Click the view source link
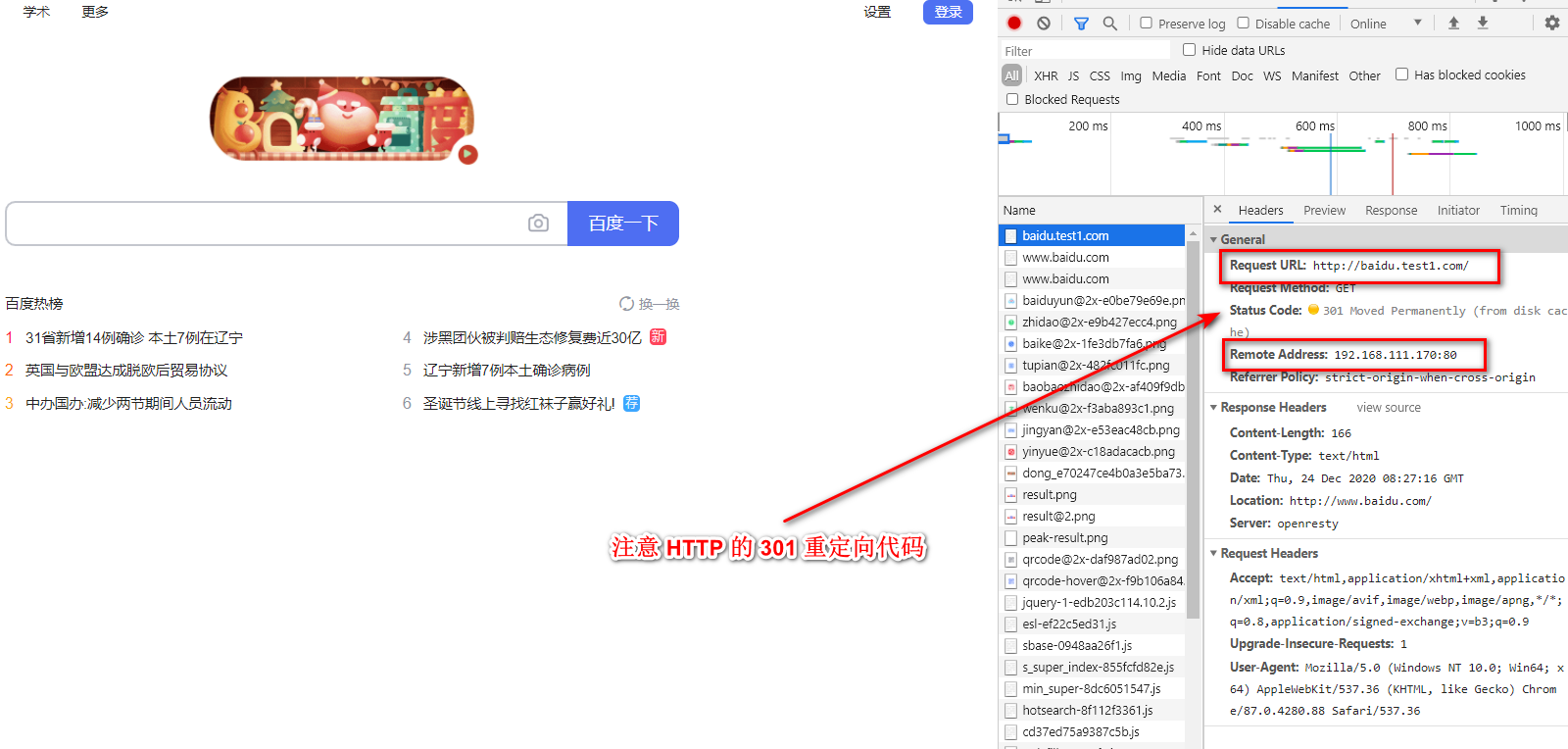This screenshot has width=1568, height=749. (x=1388, y=408)
